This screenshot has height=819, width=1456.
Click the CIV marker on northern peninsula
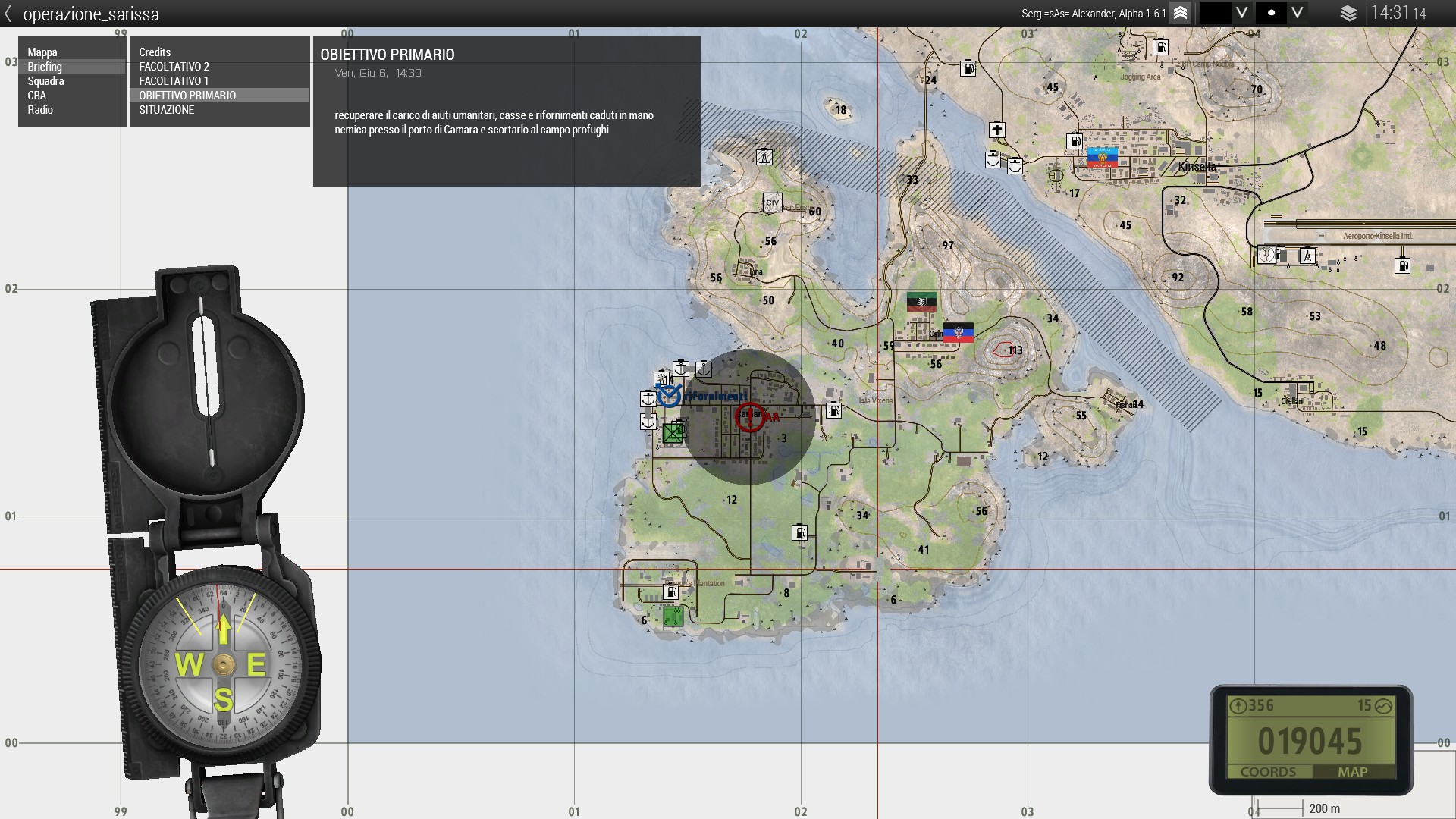(772, 202)
